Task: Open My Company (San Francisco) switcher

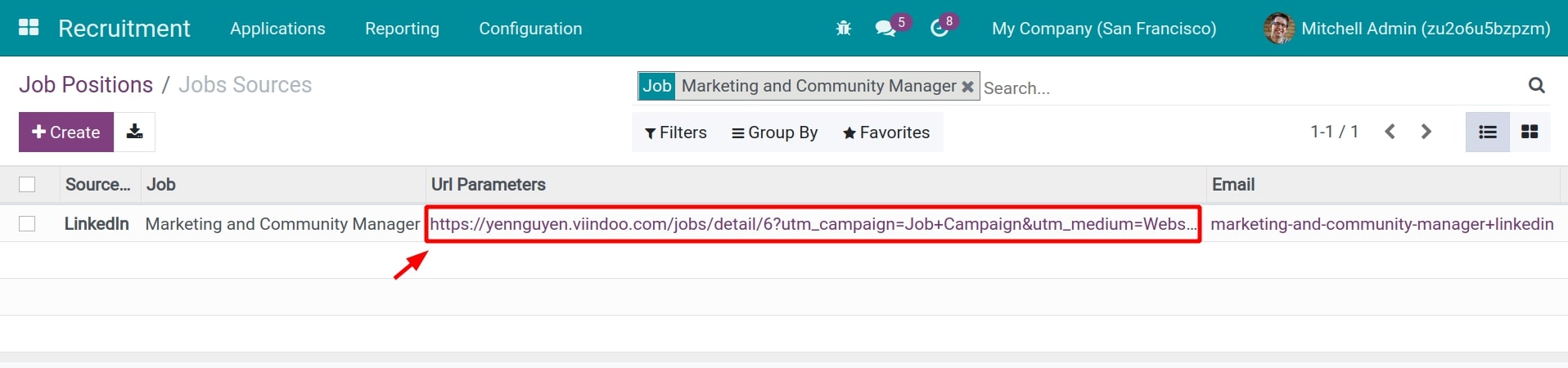Action: pos(1104,29)
